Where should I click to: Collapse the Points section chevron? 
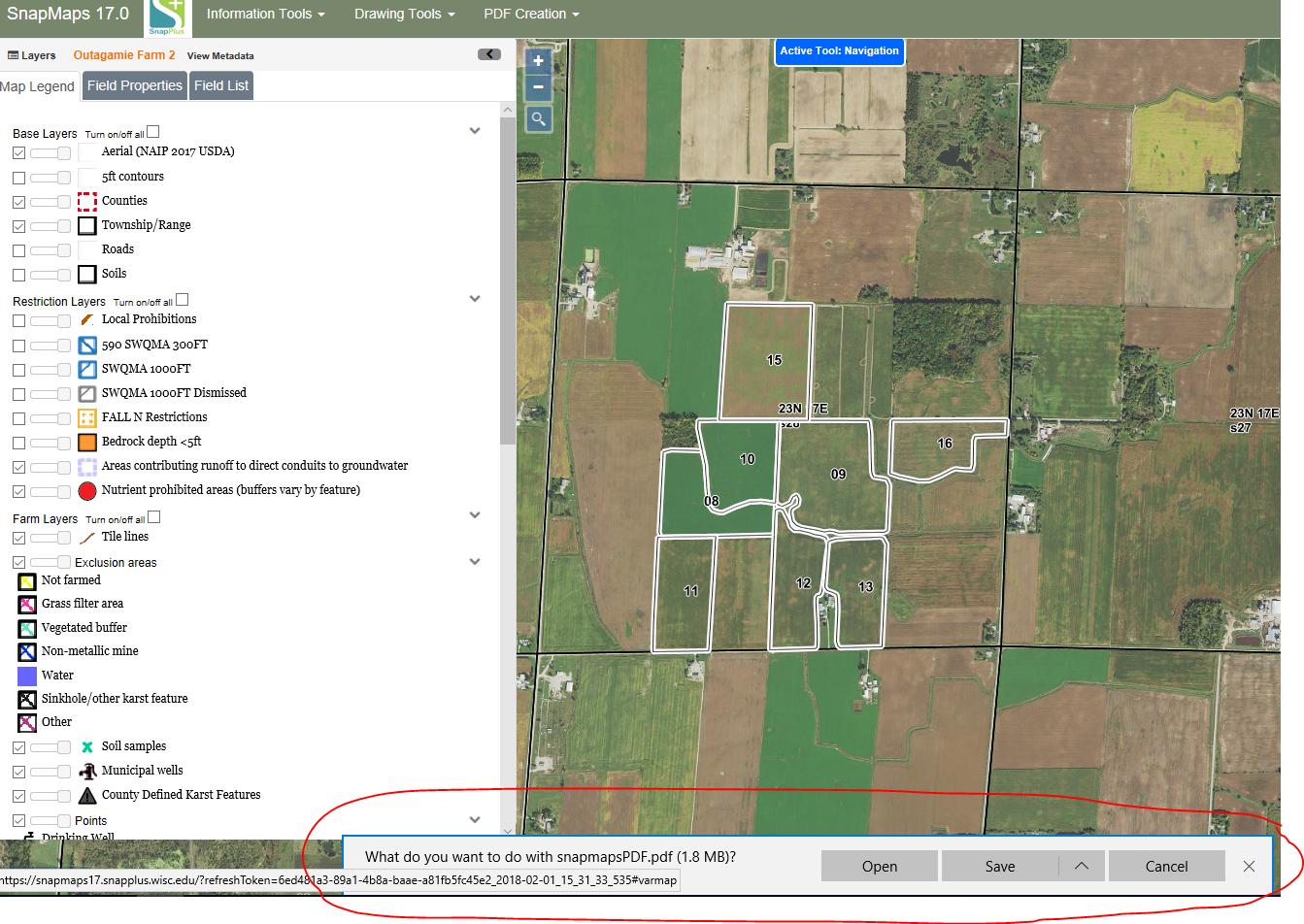click(475, 820)
